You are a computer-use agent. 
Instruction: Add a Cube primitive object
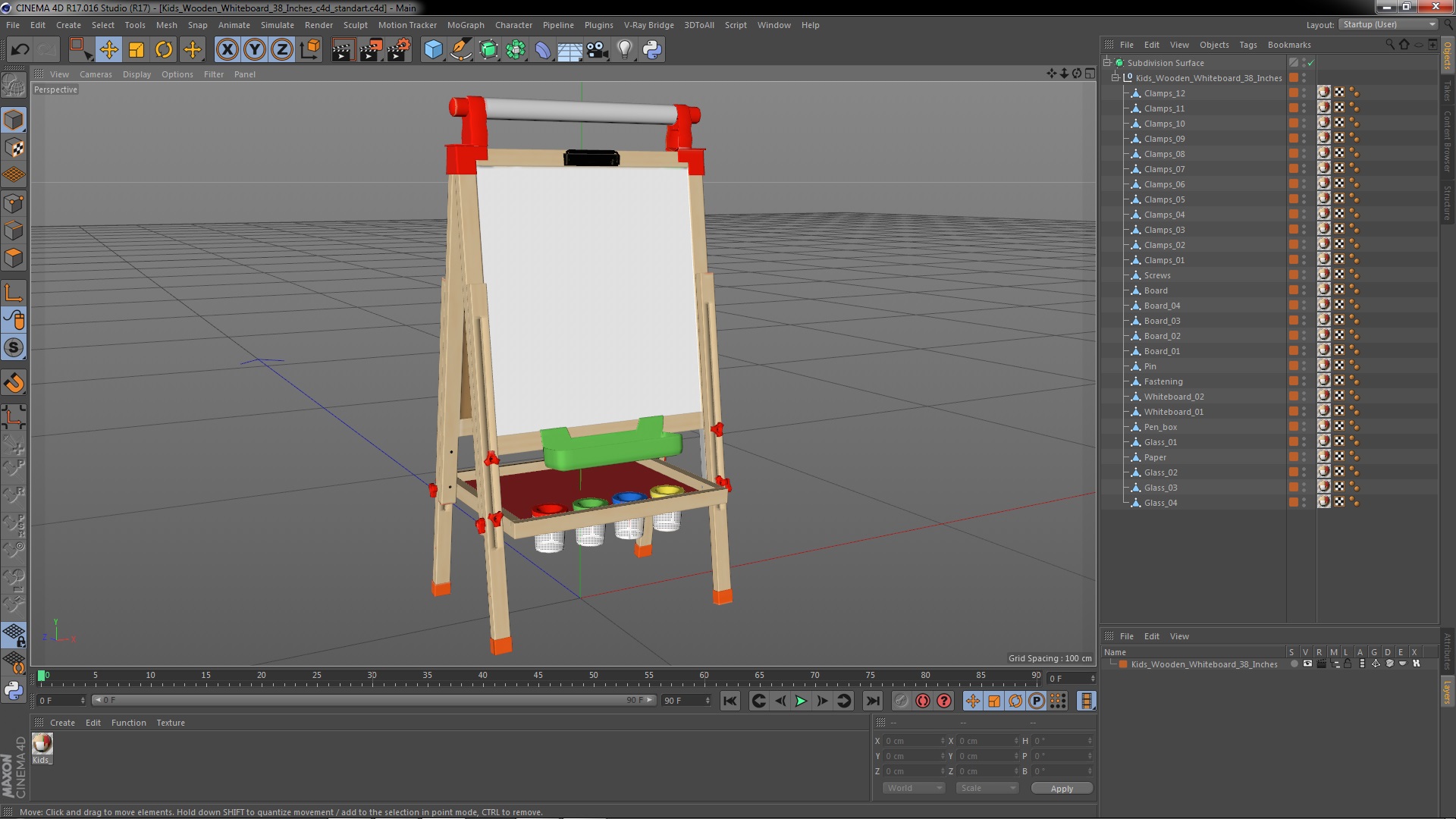point(433,50)
